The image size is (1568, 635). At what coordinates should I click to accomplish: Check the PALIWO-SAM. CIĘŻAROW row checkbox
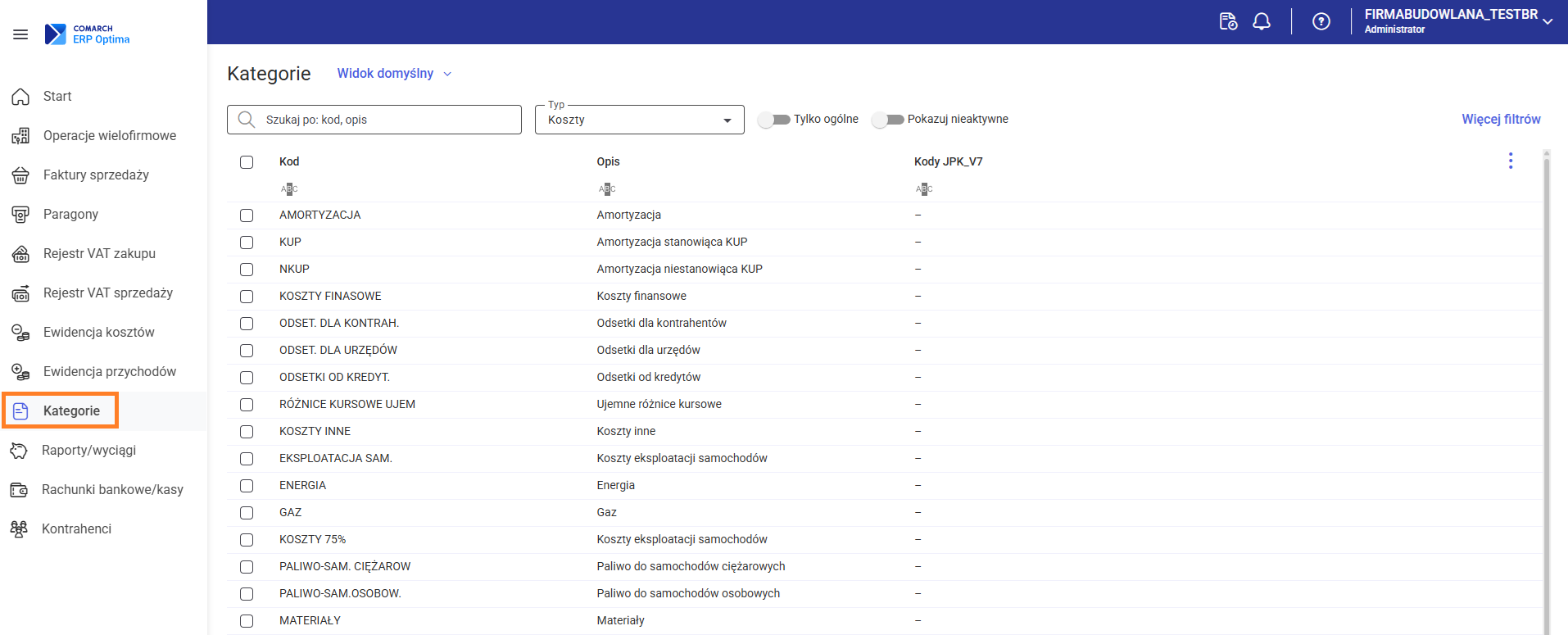[x=247, y=567]
